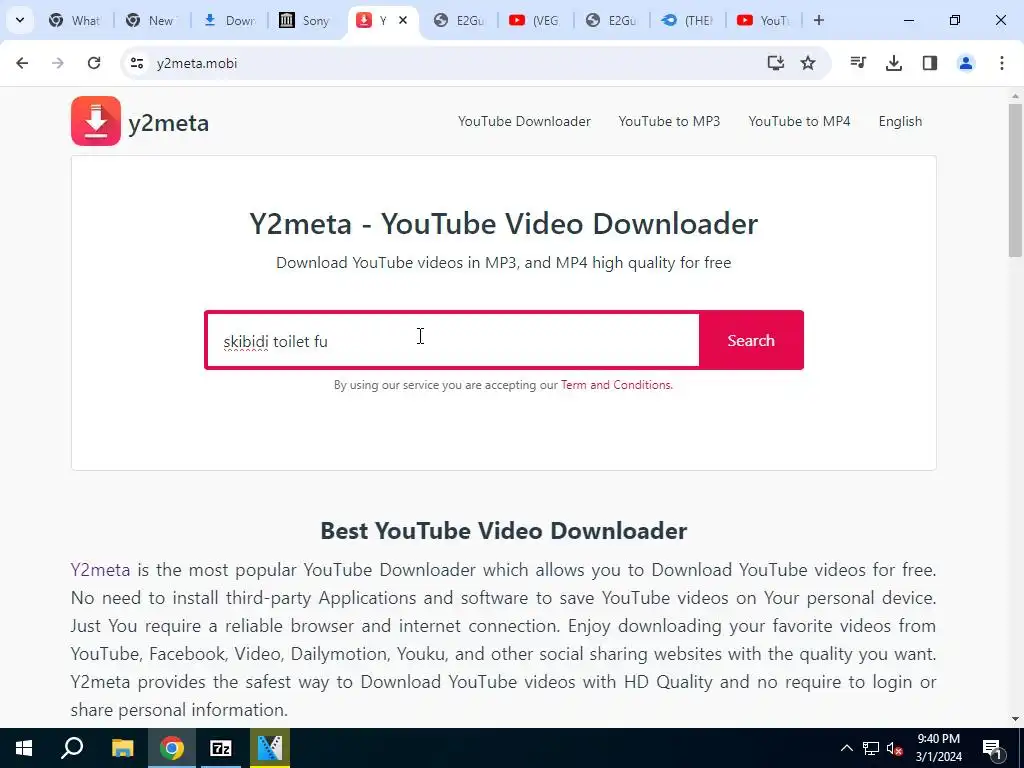Click the scrollbar down arrow

(1015, 719)
